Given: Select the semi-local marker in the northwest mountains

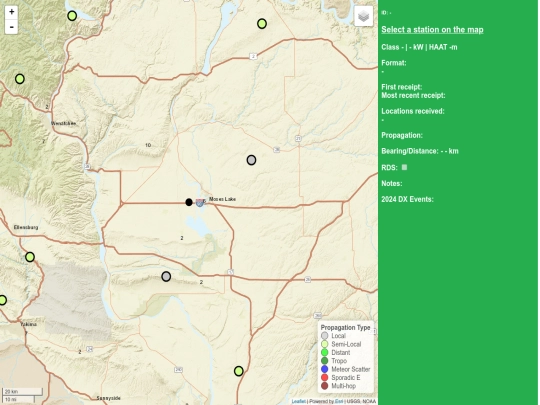Looking at the screenshot, I should (x=20, y=79).
